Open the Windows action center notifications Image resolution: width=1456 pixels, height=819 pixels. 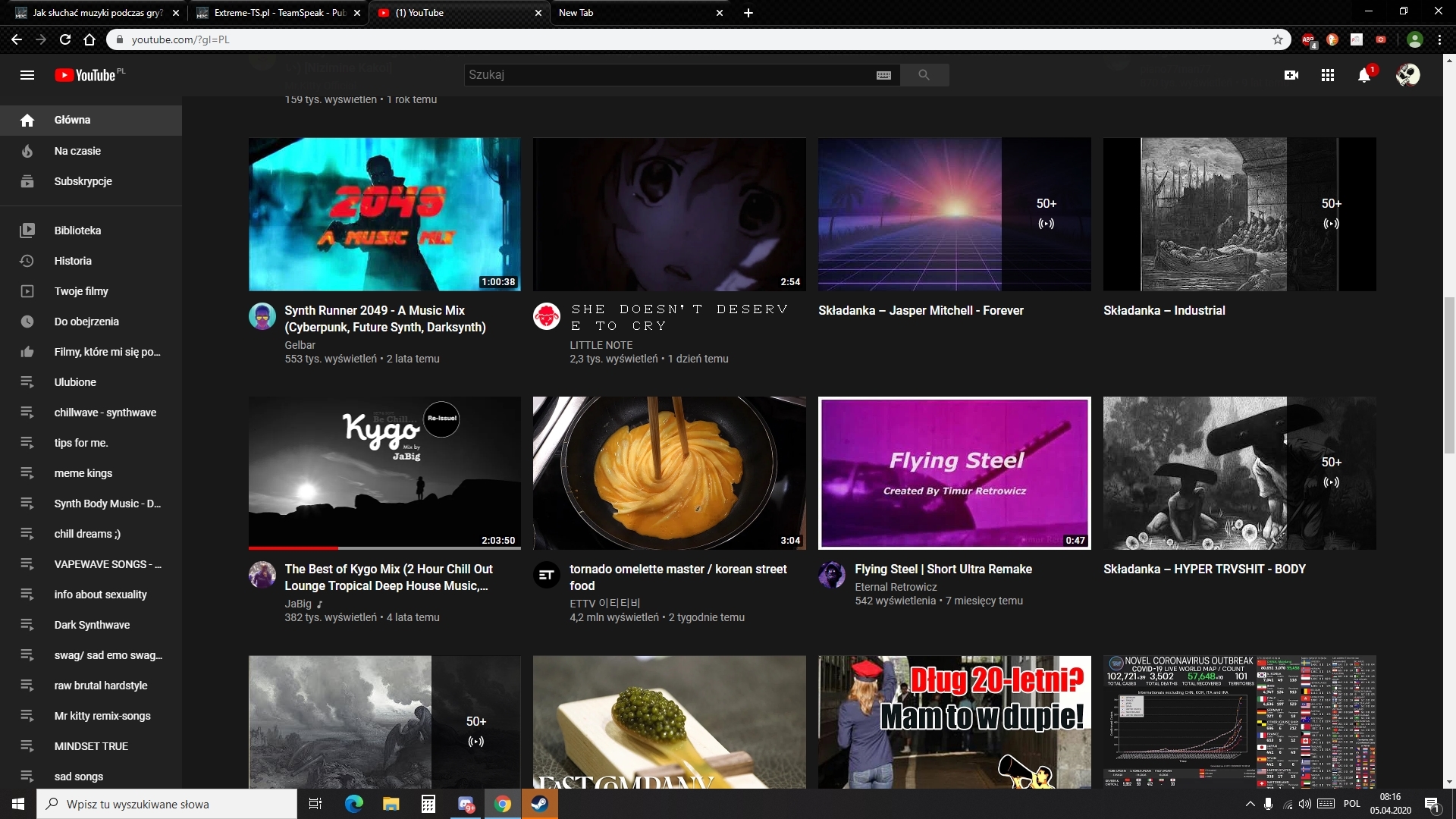point(1432,804)
